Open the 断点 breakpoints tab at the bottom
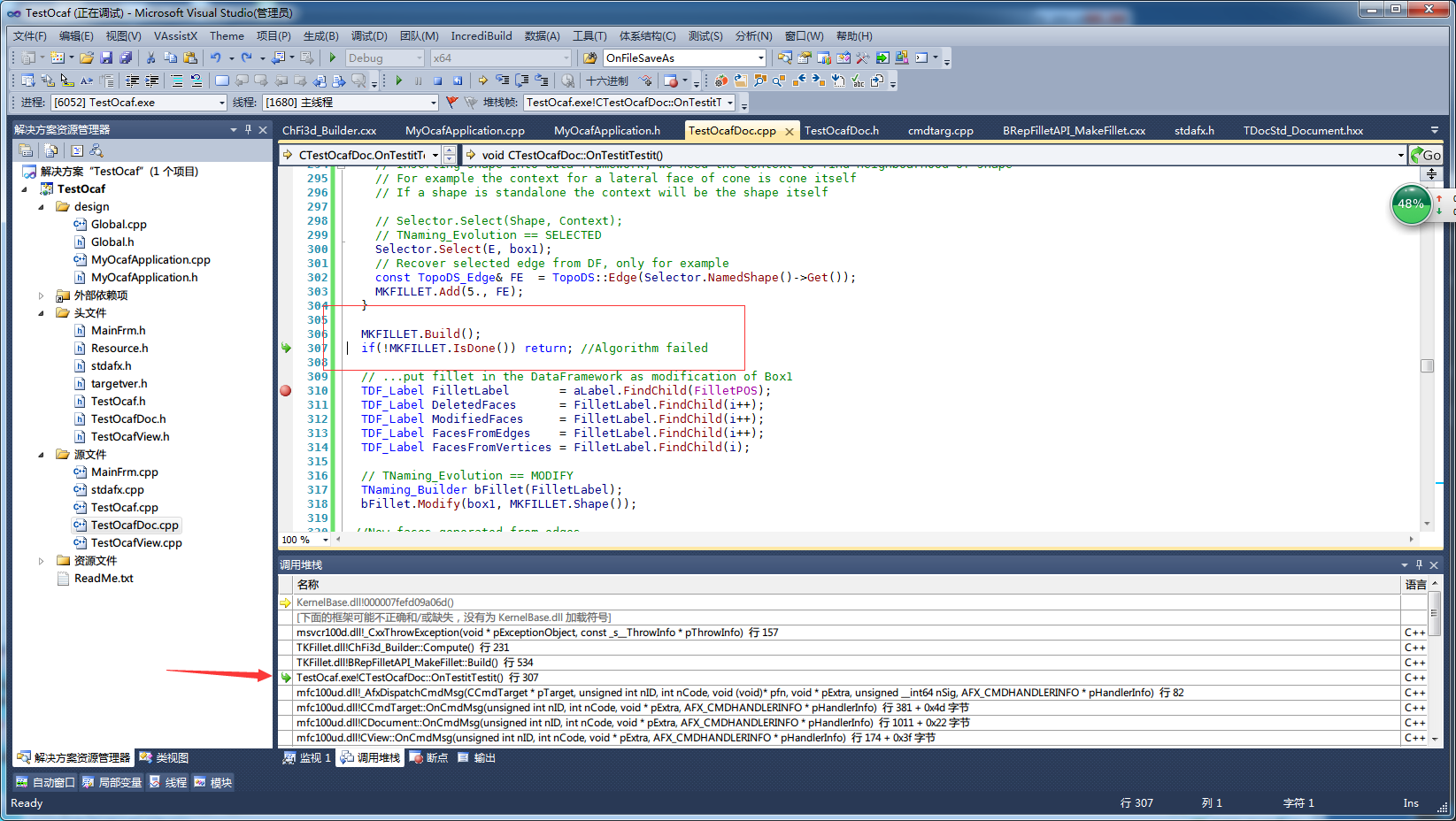Image resolution: width=1456 pixels, height=821 pixels. point(429,758)
